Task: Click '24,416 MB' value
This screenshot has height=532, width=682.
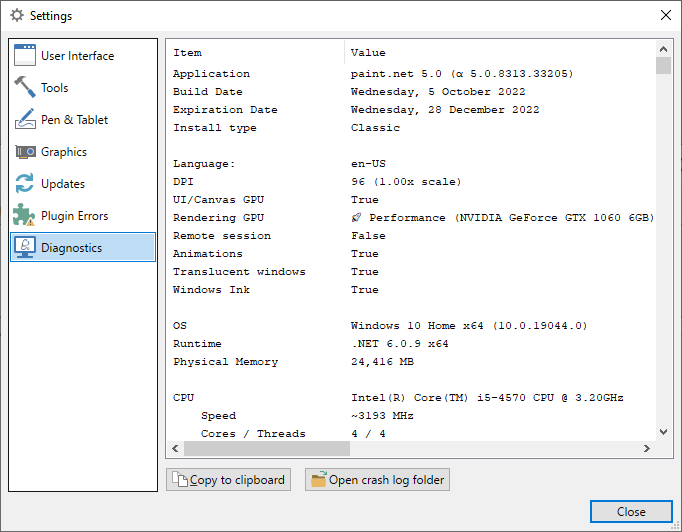Action: [x=382, y=361]
